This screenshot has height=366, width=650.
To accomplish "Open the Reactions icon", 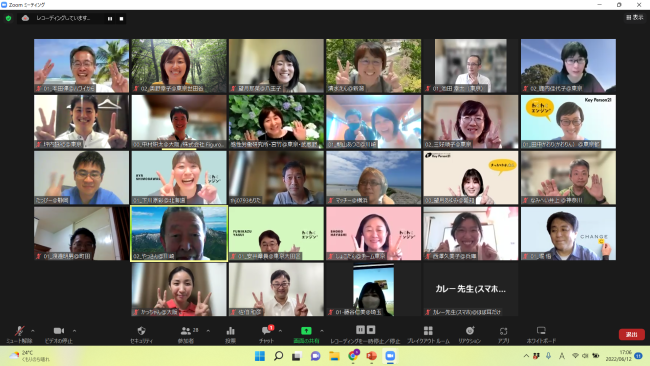I will pyautogui.click(x=470, y=330).
